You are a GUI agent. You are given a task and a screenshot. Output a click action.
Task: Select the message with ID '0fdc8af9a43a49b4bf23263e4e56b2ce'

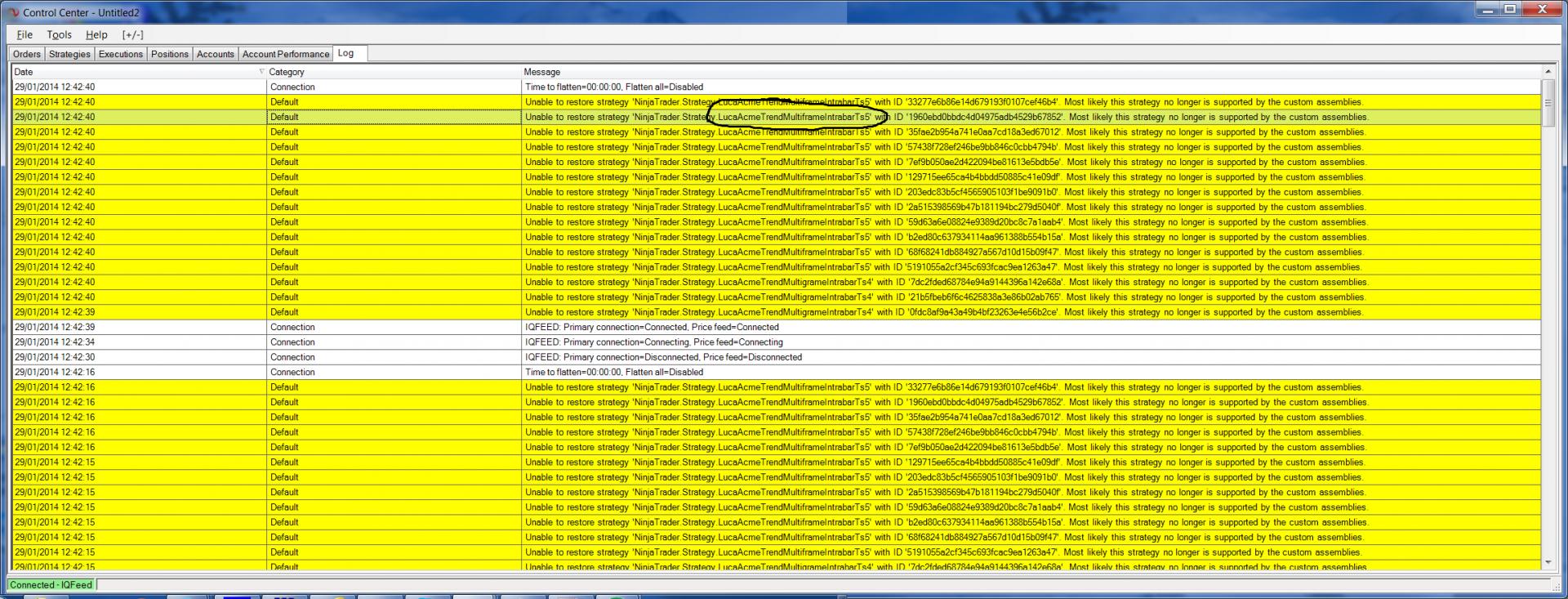point(1031,311)
